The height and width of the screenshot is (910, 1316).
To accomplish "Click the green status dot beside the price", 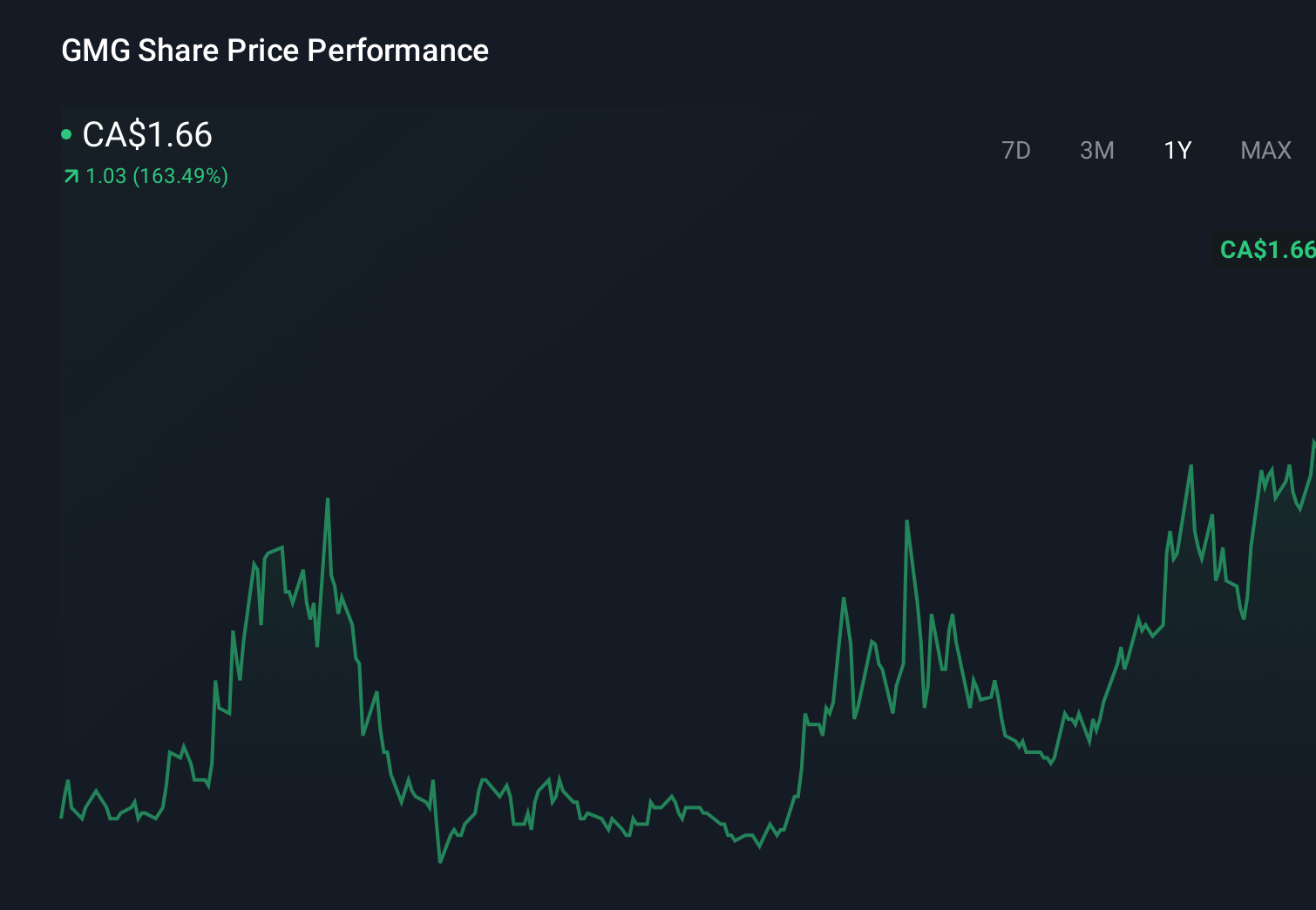I will tap(66, 134).
